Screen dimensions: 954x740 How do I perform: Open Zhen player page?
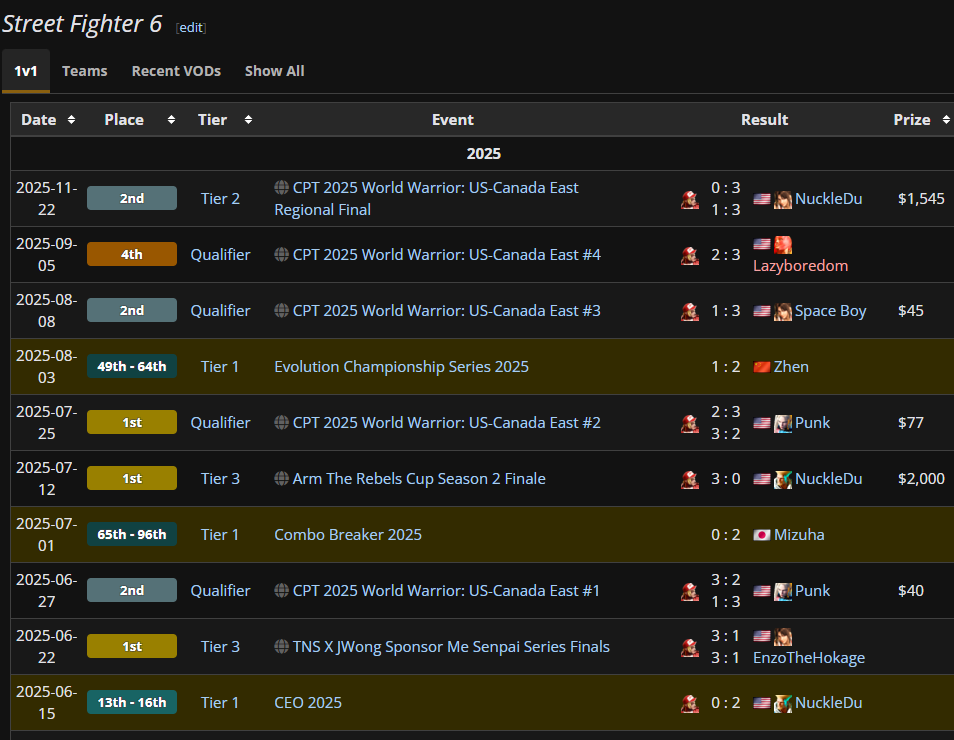pos(791,366)
